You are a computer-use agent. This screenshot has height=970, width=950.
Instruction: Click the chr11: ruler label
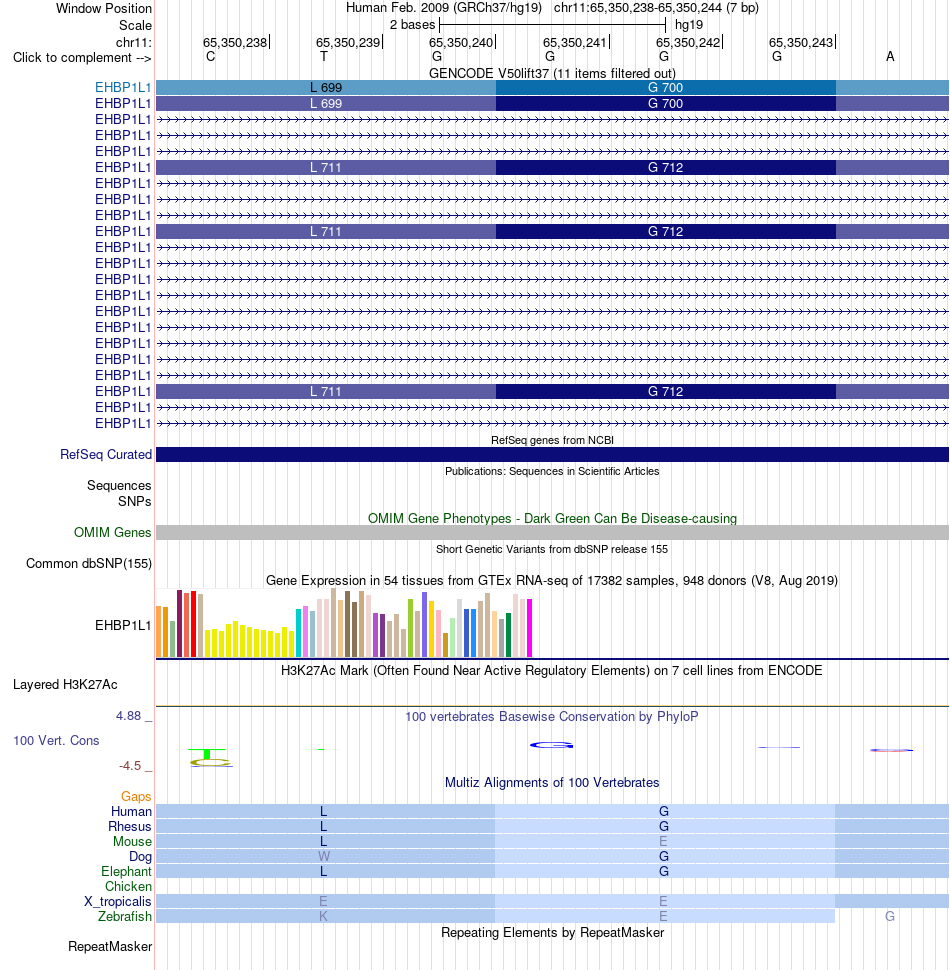(x=133, y=43)
